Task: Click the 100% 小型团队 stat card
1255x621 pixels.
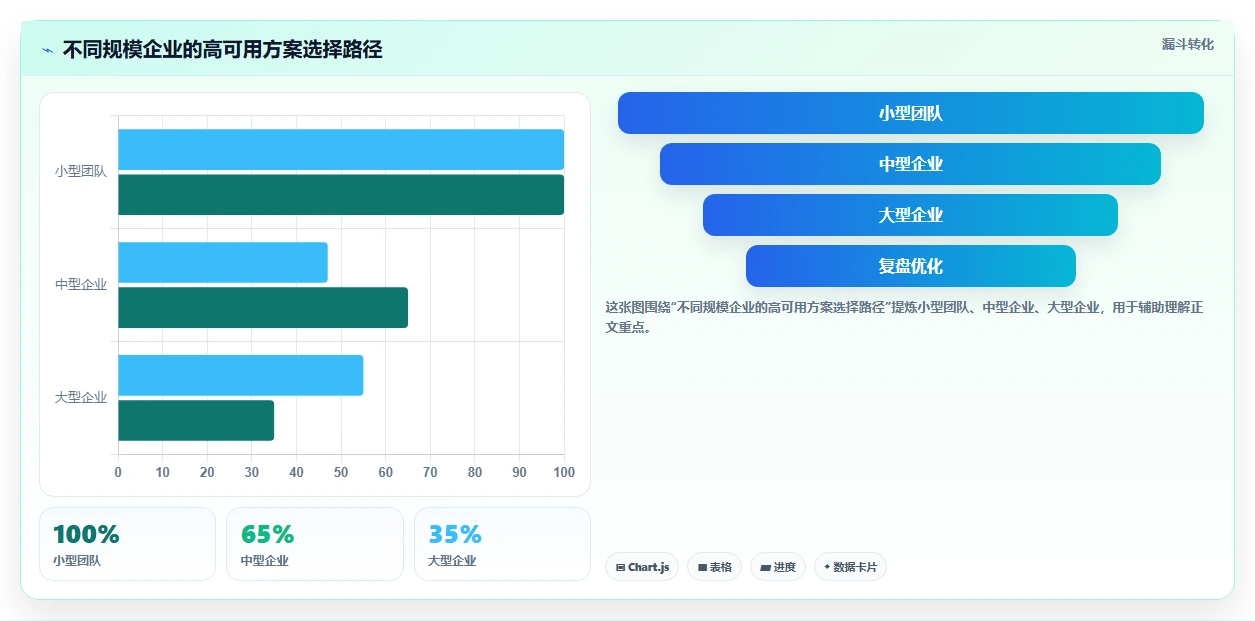Action: tap(127, 544)
